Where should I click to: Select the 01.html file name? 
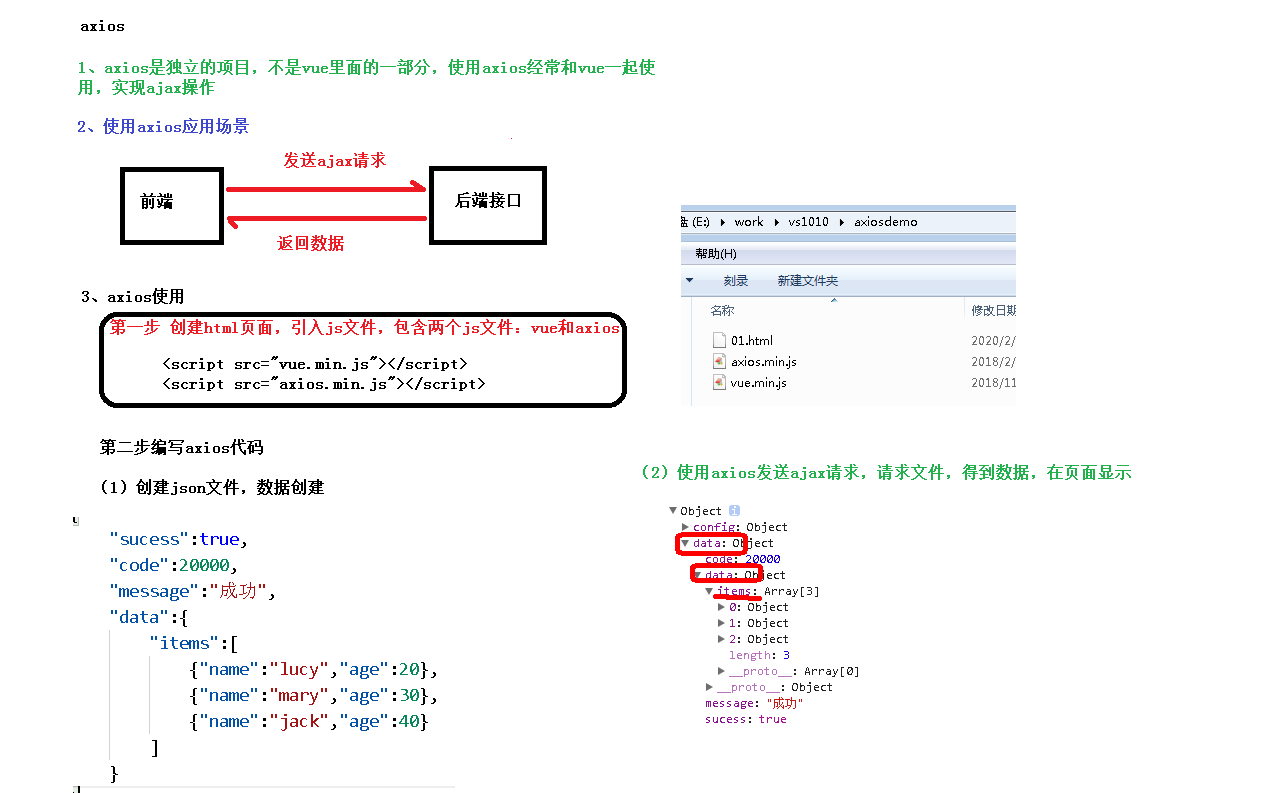click(x=752, y=341)
